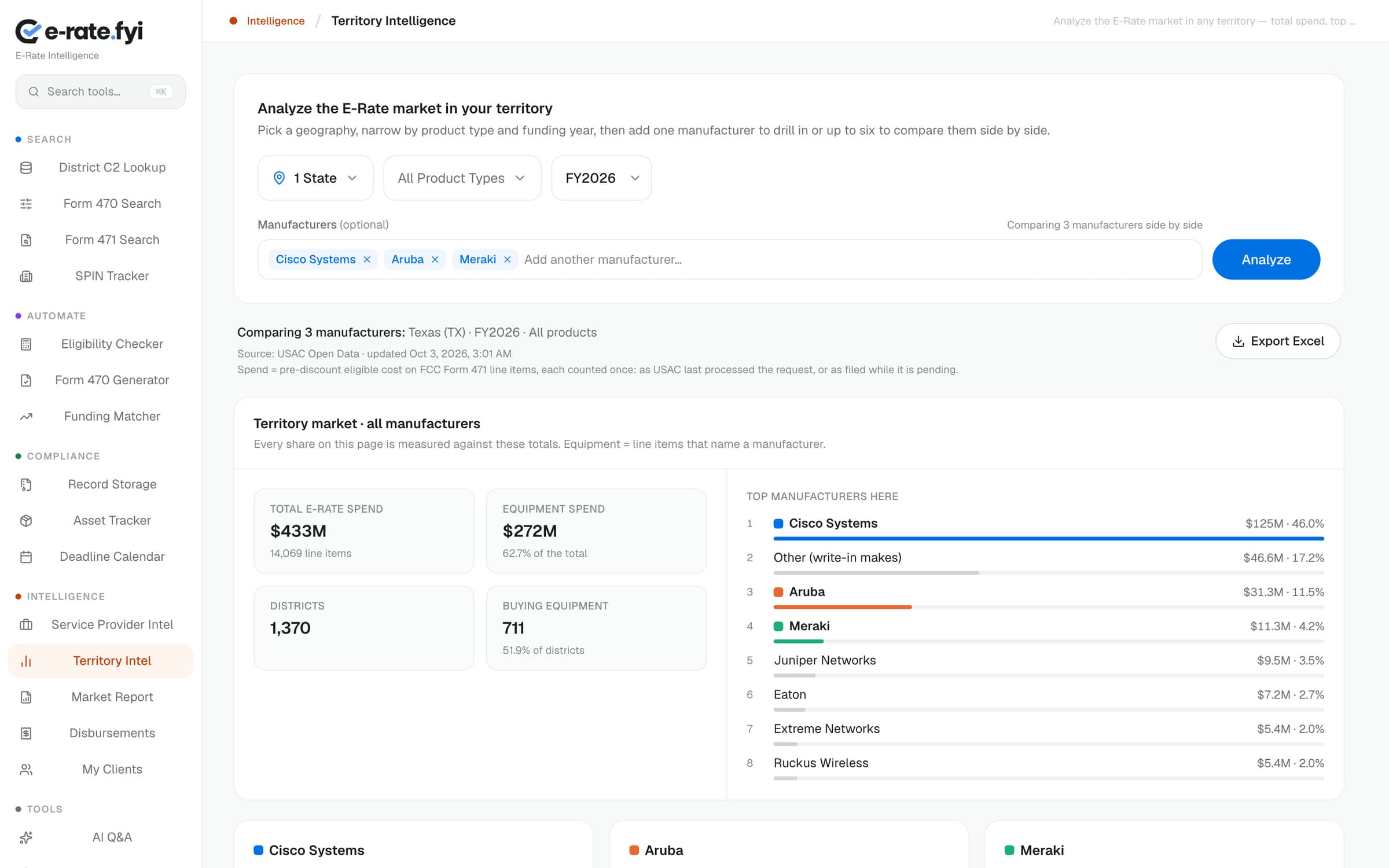Go to My Clients
Image resolution: width=1389 pixels, height=868 pixels.
101,770
